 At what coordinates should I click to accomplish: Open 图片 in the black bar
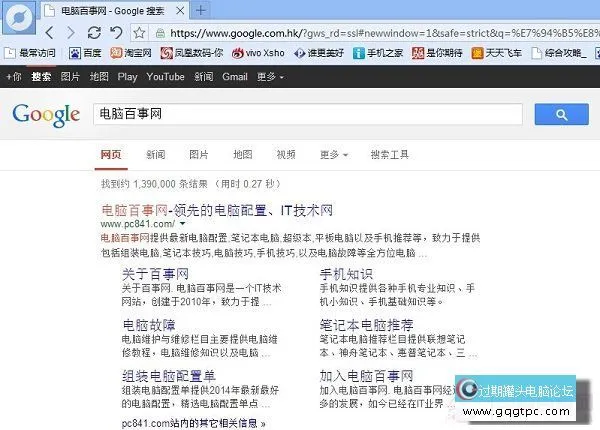[70, 77]
